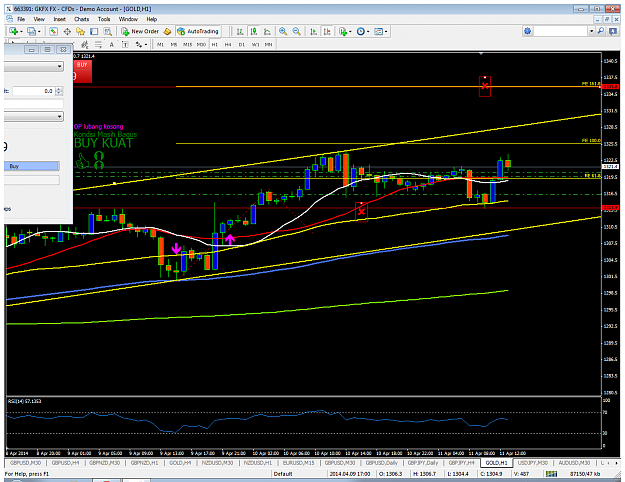Image resolution: width=625 pixels, height=482 pixels.
Task: Open the Profiles icon
Action: click(x=31, y=31)
